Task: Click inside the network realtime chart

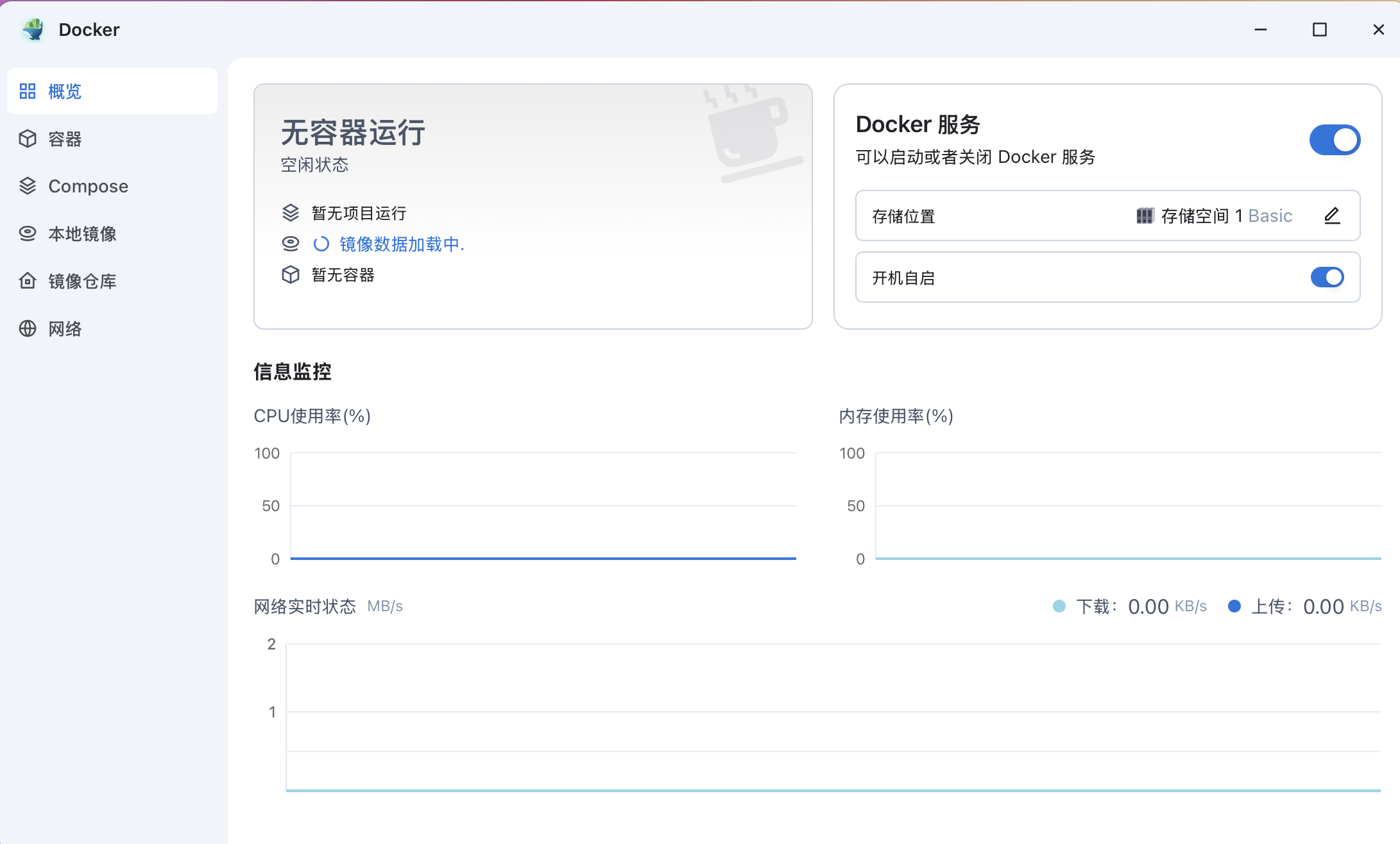Action: (833, 717)
